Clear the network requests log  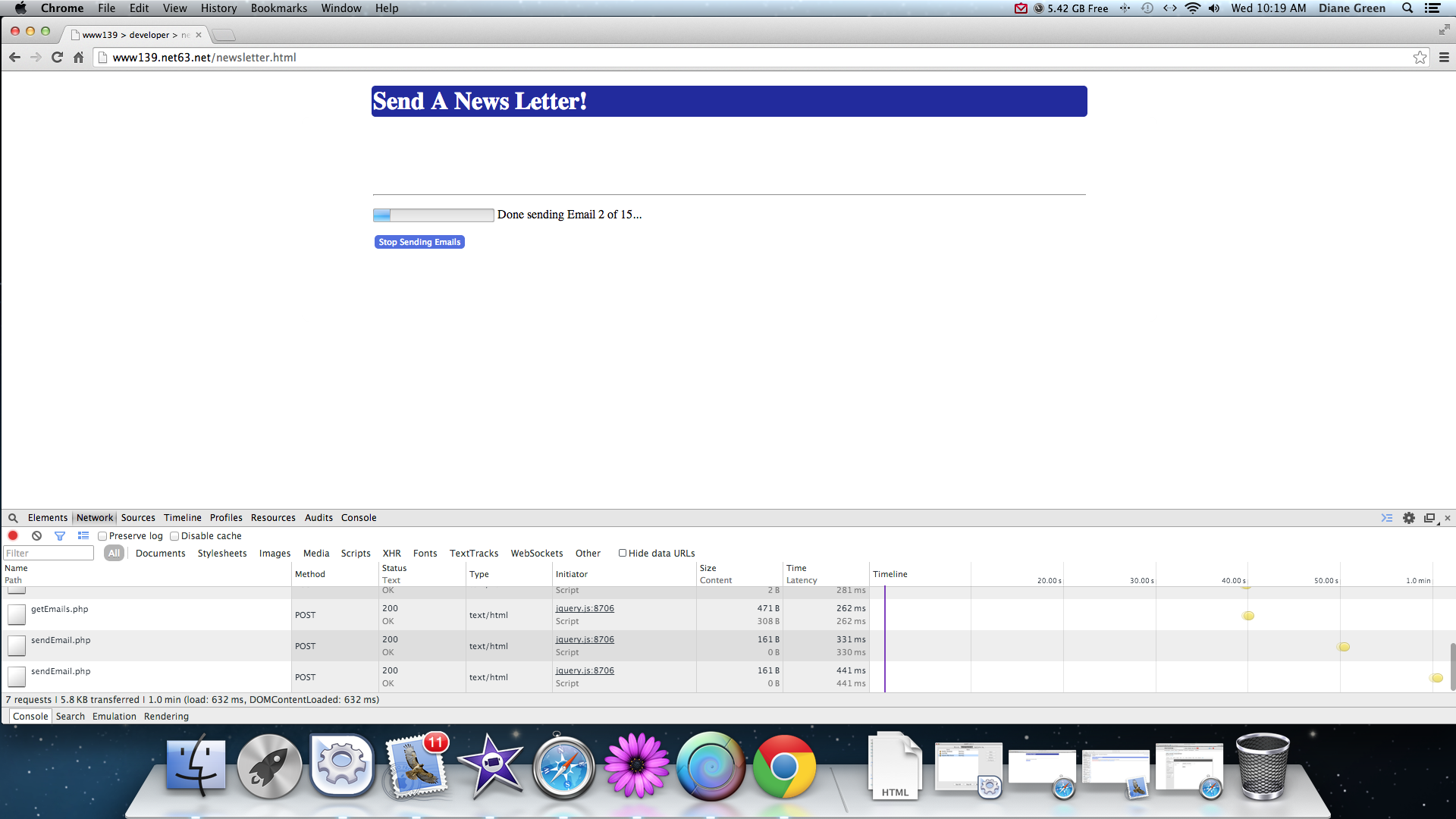[36, 535]
